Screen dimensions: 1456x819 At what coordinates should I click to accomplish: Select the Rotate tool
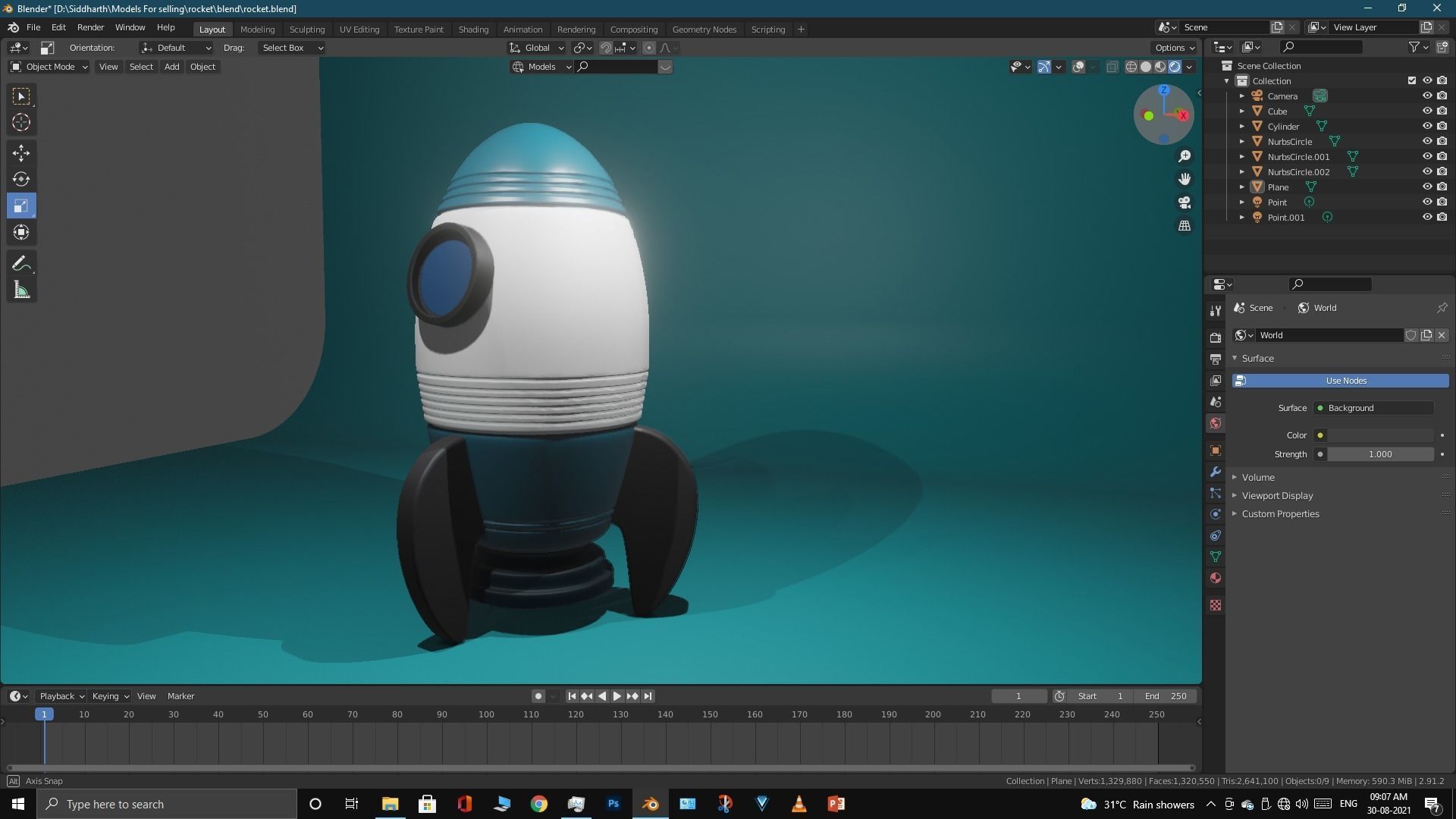coord(21,180)
